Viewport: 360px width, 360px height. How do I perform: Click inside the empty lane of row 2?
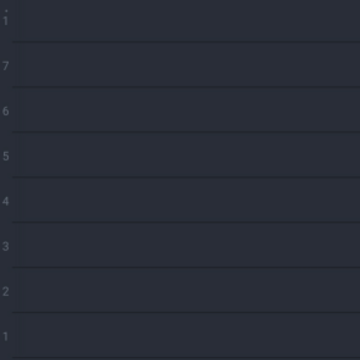point(186,290)
